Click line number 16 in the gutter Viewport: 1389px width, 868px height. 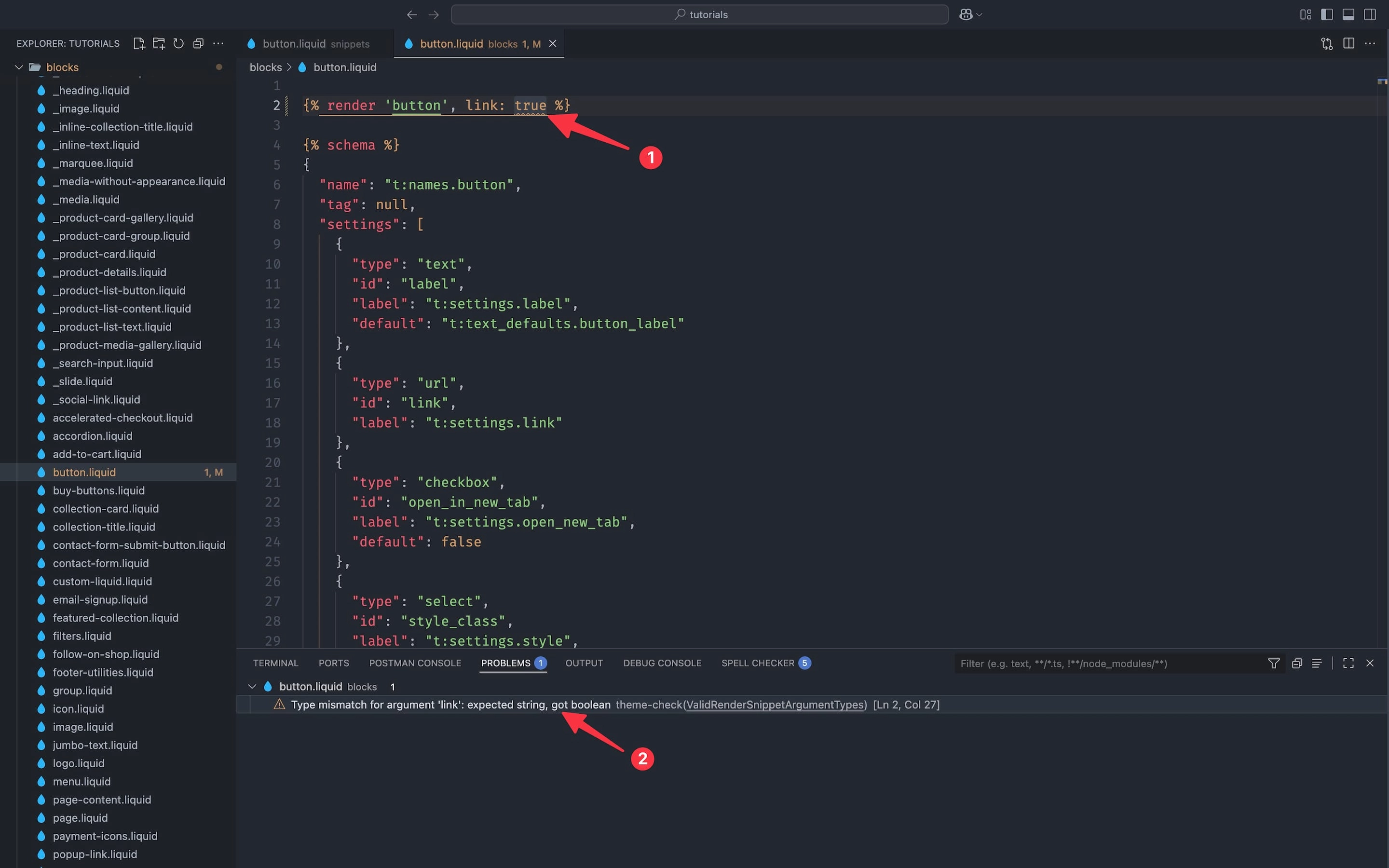pyautogui.click(x=272, y=383)
